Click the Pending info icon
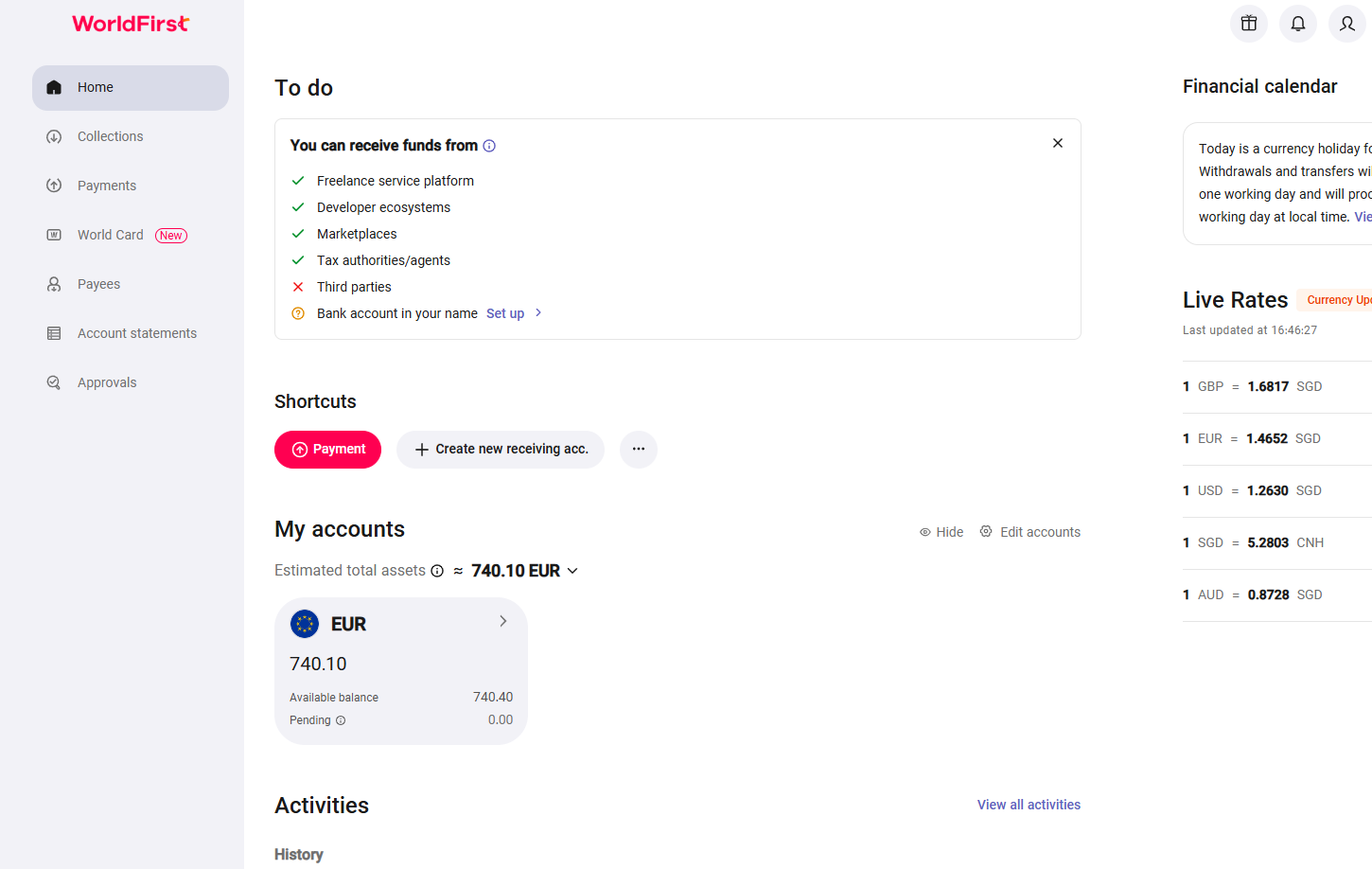Viewport: 1372px width, 869px height. point(341,720)
